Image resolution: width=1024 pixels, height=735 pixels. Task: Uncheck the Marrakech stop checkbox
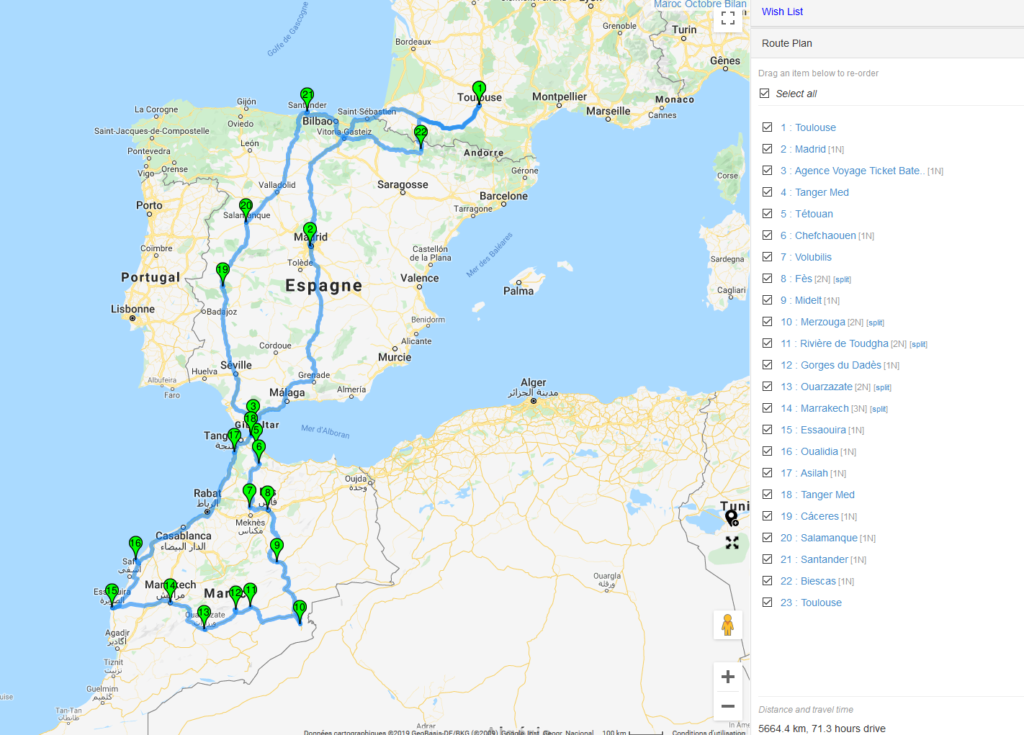[767, 408]
